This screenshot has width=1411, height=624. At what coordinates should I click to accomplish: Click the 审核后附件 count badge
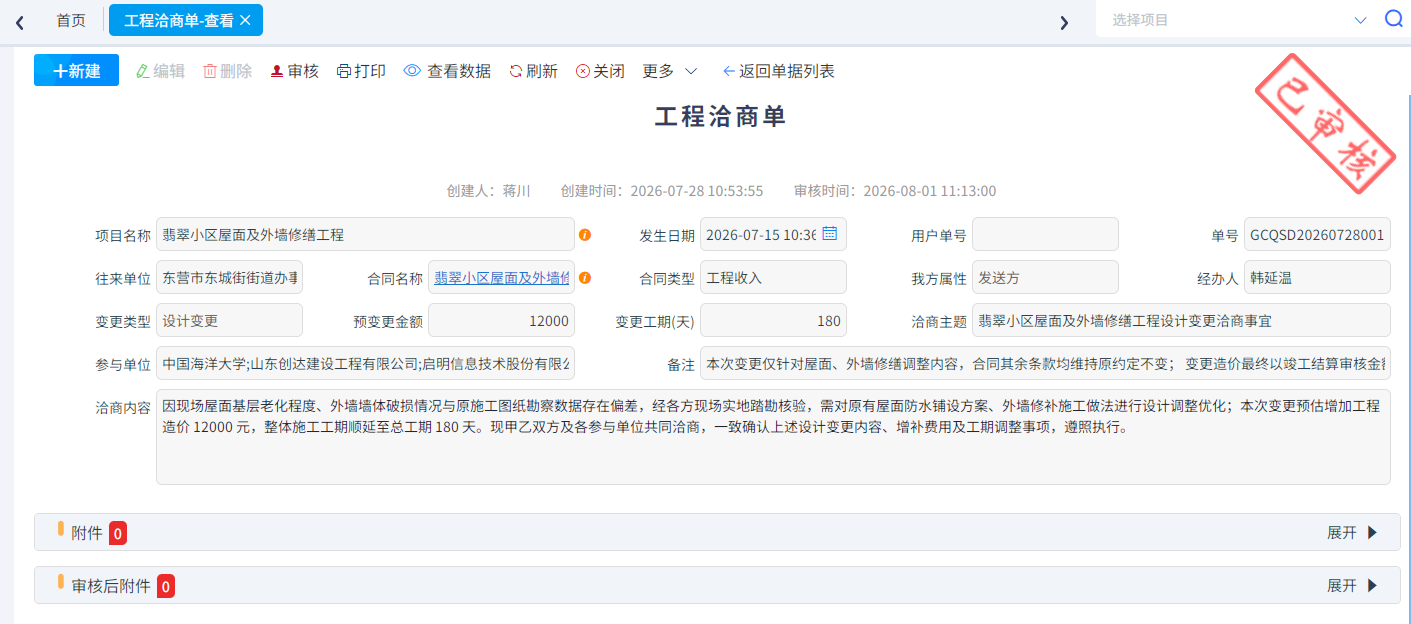(x=166, y=586)
